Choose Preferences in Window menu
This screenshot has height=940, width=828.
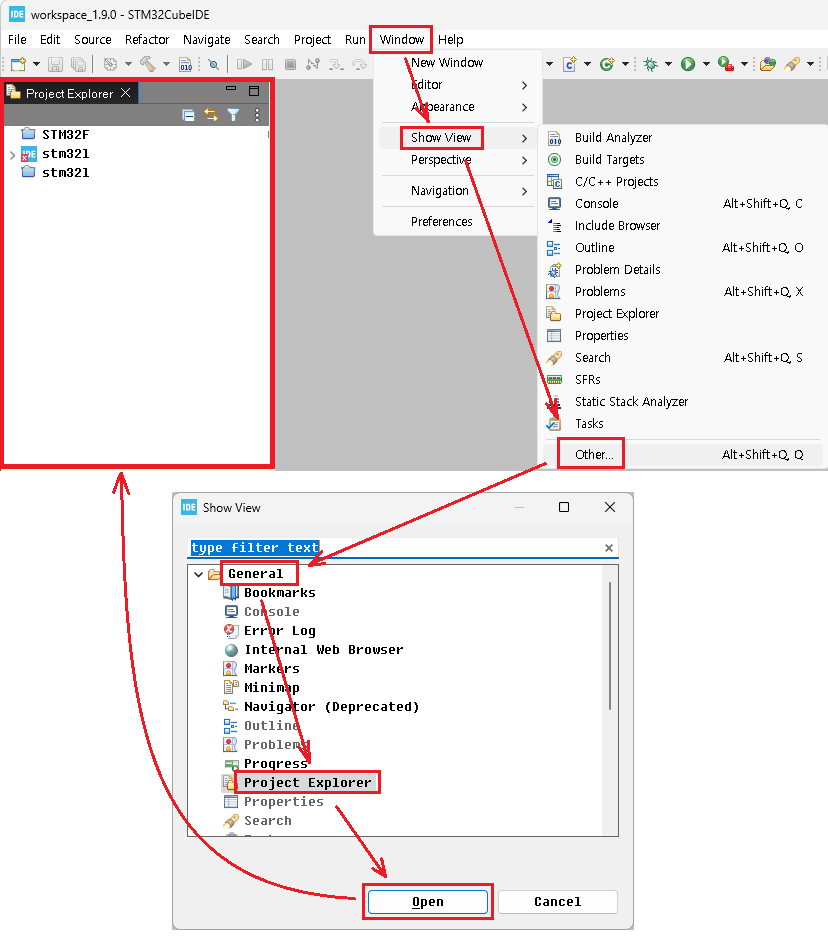click(x=456, y=222)
